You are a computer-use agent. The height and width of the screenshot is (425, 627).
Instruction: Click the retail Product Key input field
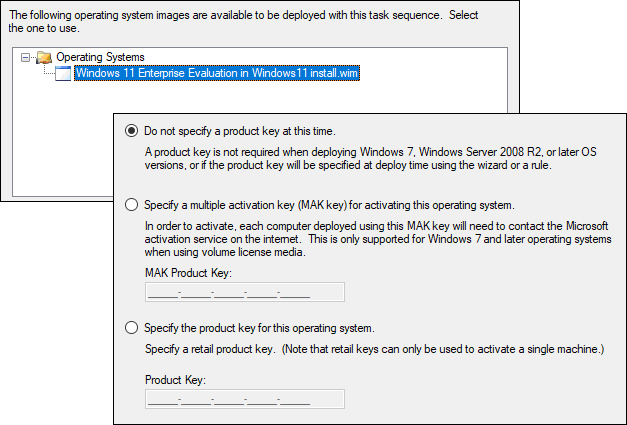(x=245, y=399)
